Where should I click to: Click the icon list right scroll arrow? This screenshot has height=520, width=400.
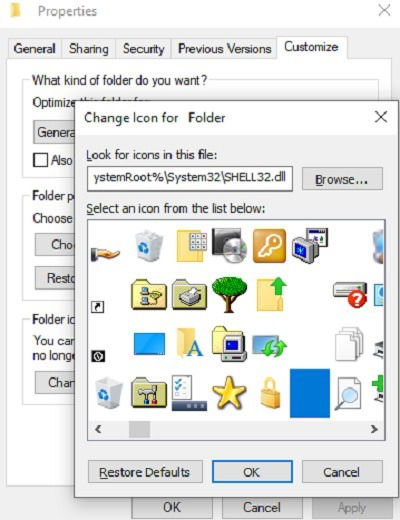[x=374, y=429]
